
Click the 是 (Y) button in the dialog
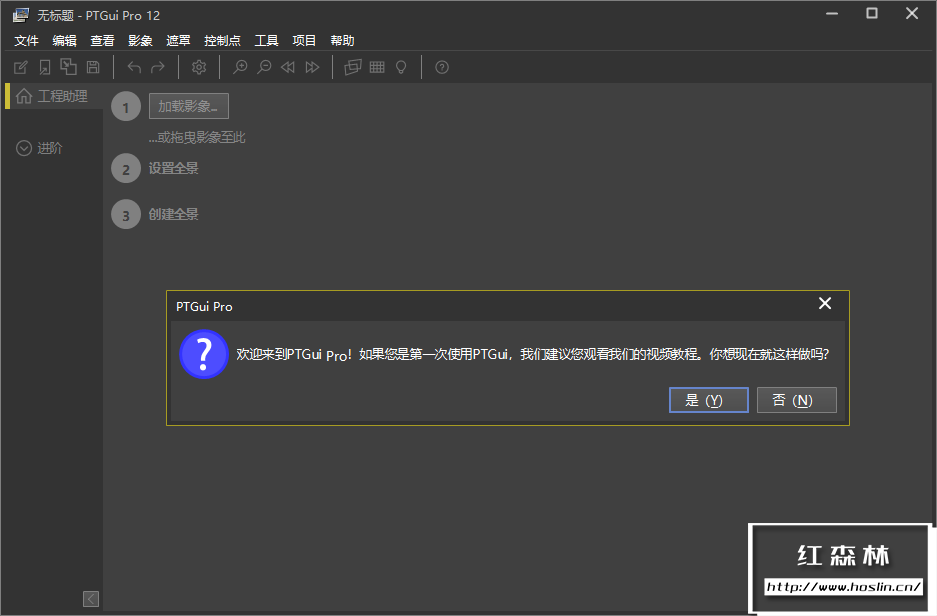pyautogui.click(x=709, y=400)
